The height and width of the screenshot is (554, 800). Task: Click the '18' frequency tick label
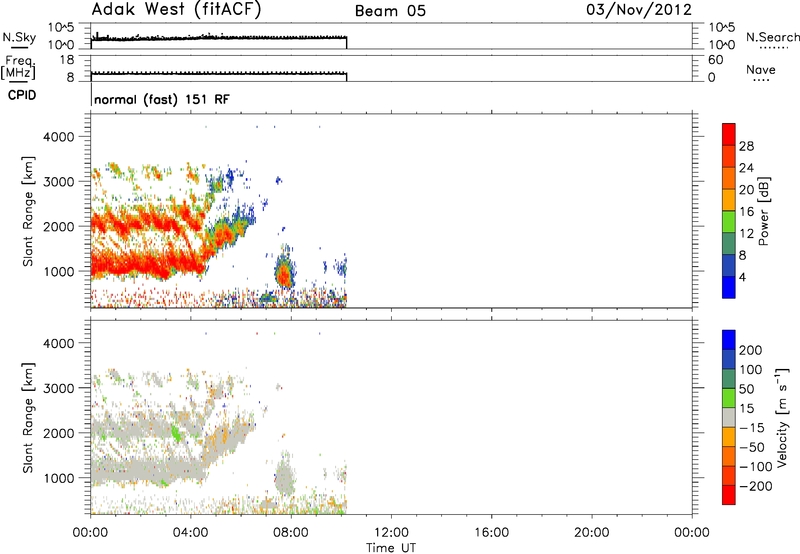[x=66, y=60]
